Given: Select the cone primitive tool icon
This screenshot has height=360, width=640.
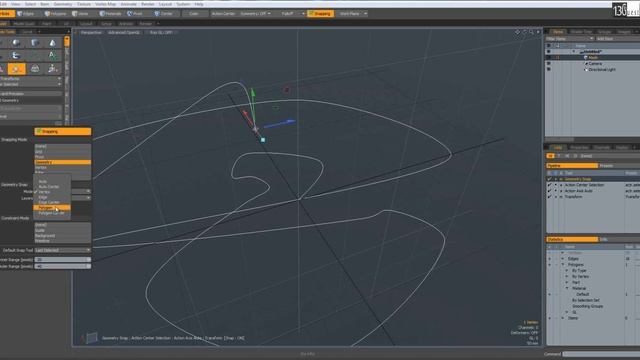Looking at the screenshot, I should [x=53, y=42].
